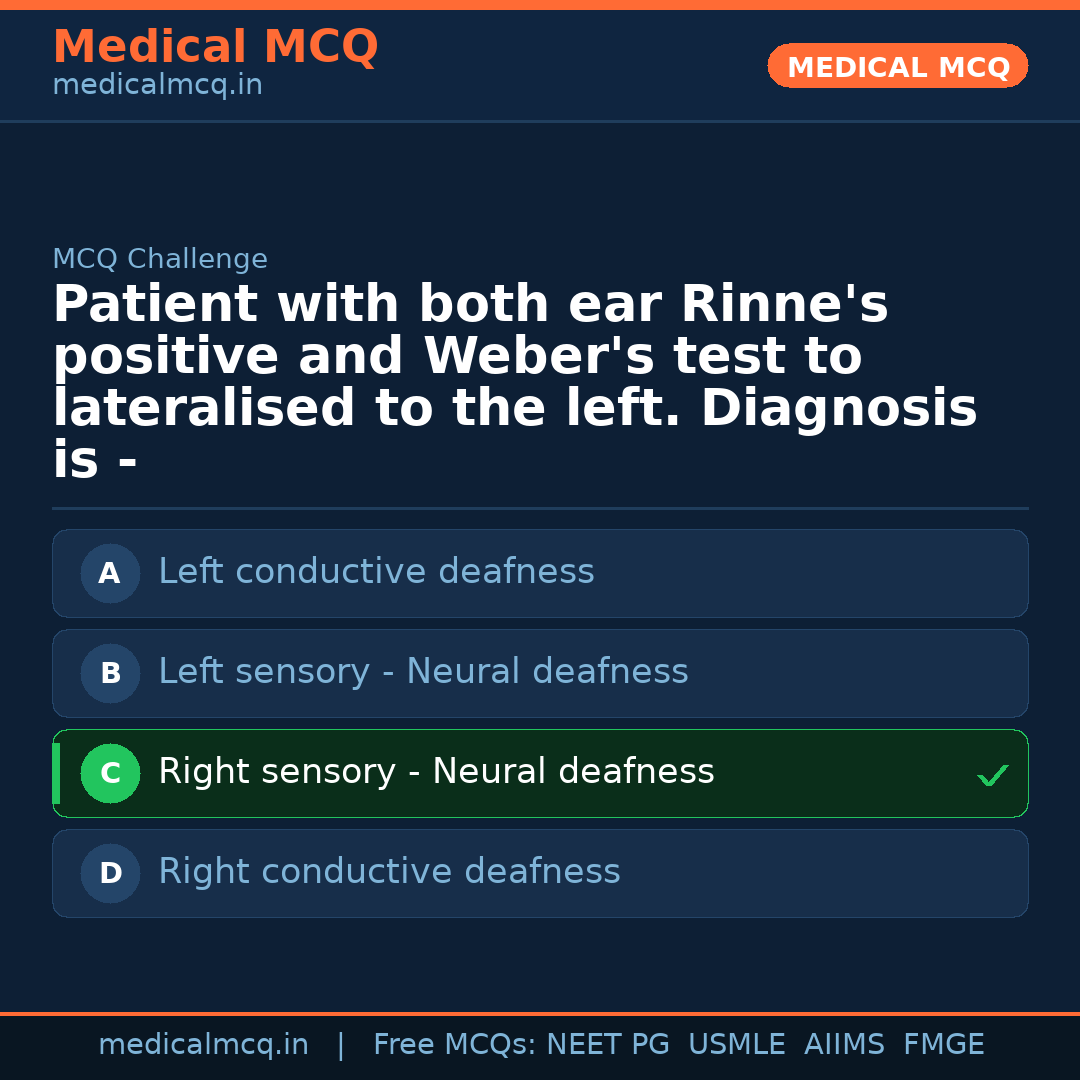
Task: Pick "Right sensory - Neural deafness" answer text
Action: (x=436, y=772)
